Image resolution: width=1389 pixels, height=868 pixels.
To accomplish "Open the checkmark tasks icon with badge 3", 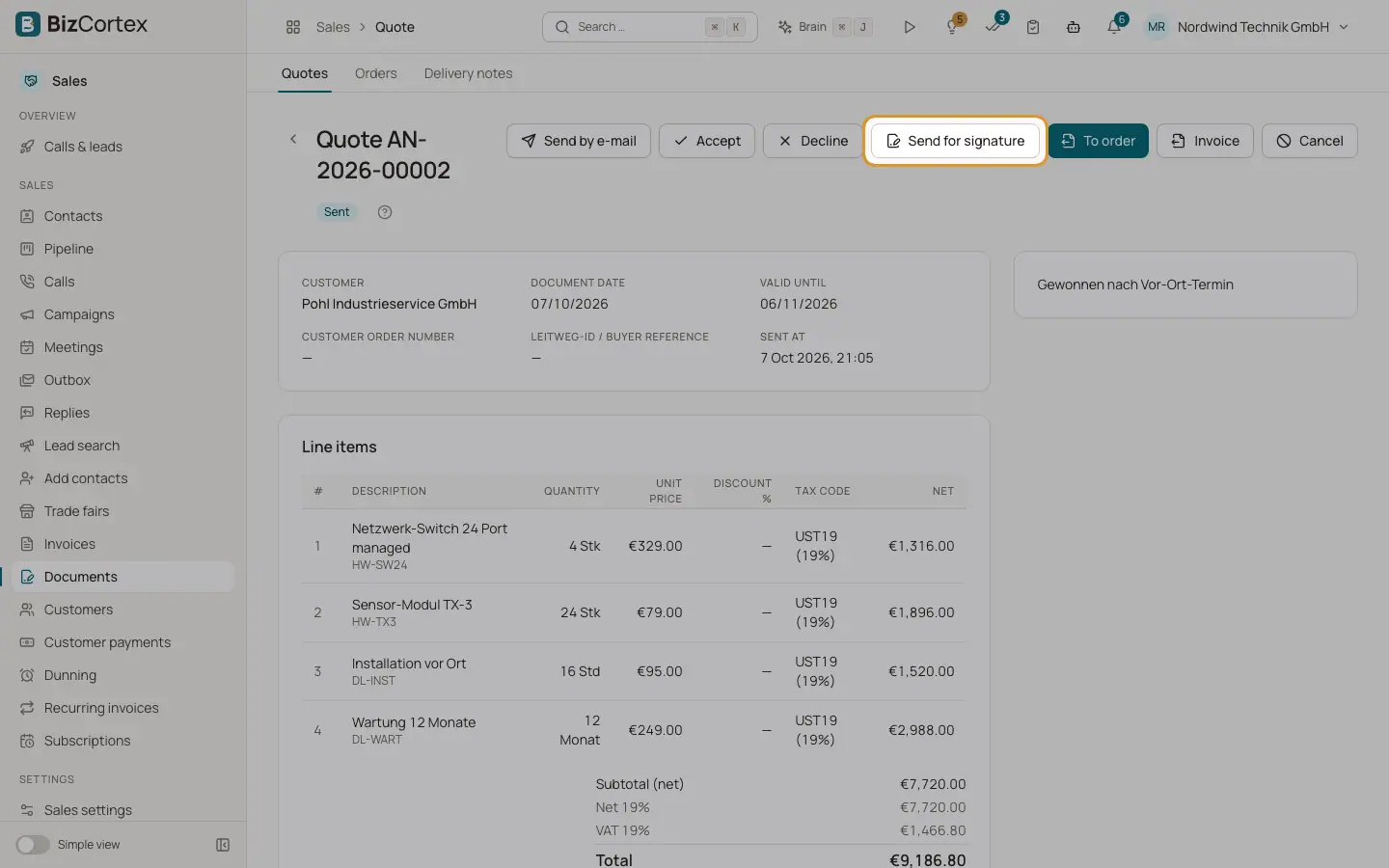I will click(993, 27).
